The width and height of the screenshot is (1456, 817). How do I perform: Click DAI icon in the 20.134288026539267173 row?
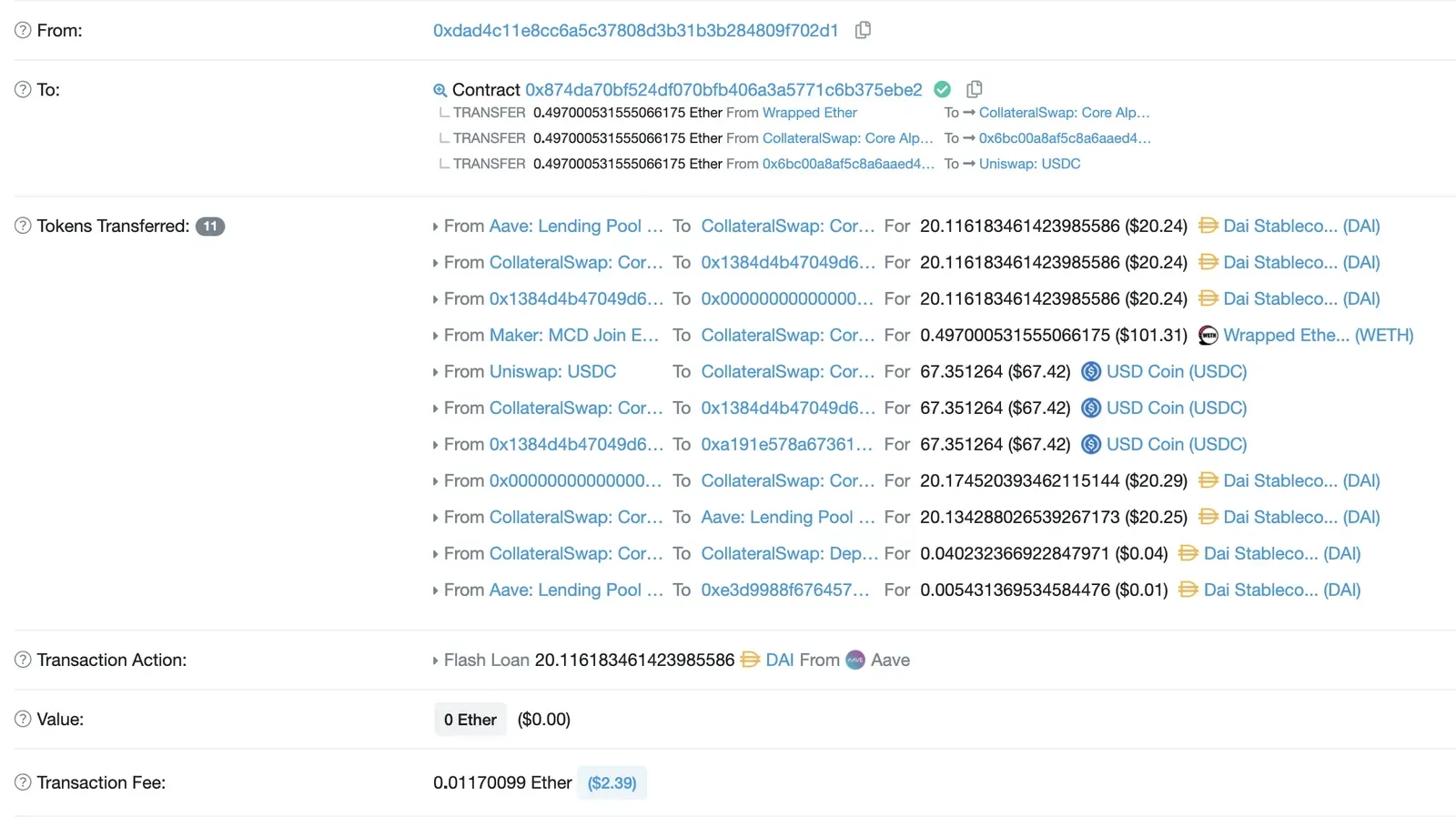pyautogui.click(x=1208, y=517)
